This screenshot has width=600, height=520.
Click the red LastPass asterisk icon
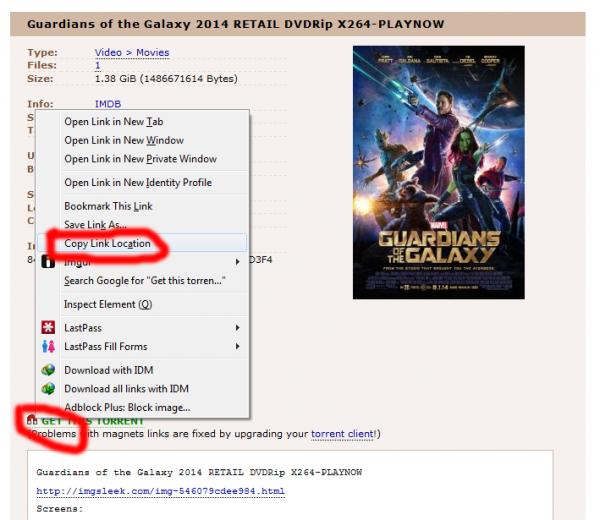coord(48,328)
